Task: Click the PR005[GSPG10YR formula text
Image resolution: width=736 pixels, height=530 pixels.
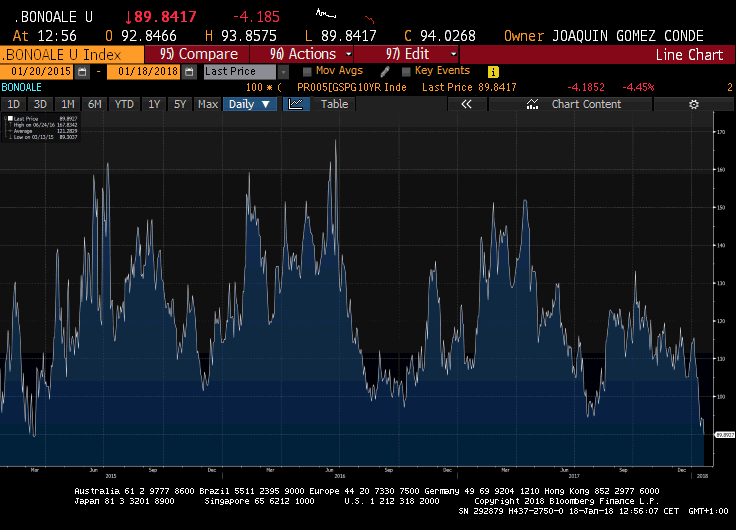Action: point(352,87)
